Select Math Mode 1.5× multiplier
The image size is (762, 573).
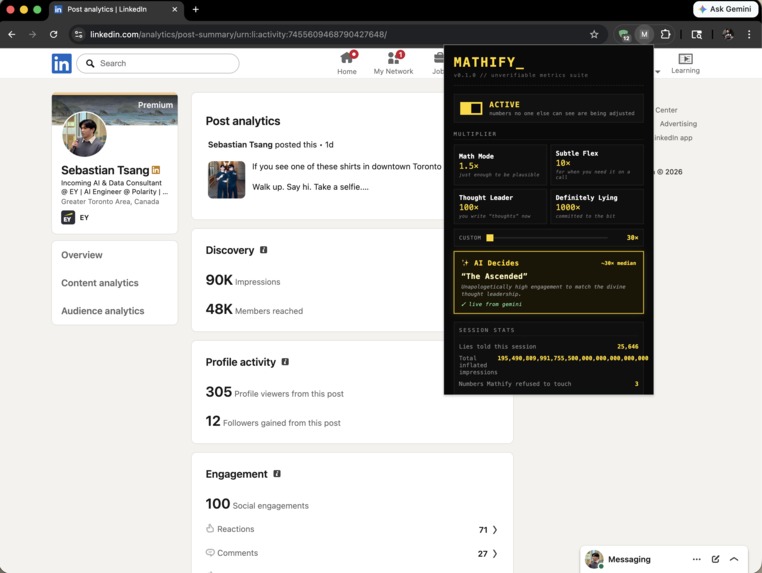pos(500,165)
